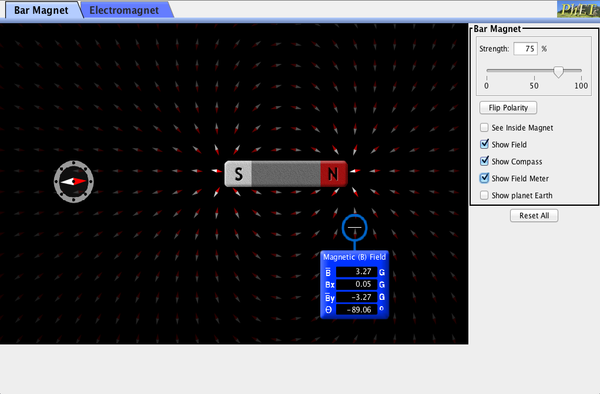
Task: Click the Bx value 0.05
Action: tap(356, 284)
